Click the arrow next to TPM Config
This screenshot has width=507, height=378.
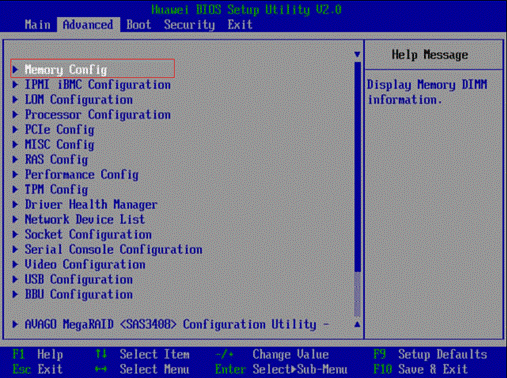click(x=15, y=189)
